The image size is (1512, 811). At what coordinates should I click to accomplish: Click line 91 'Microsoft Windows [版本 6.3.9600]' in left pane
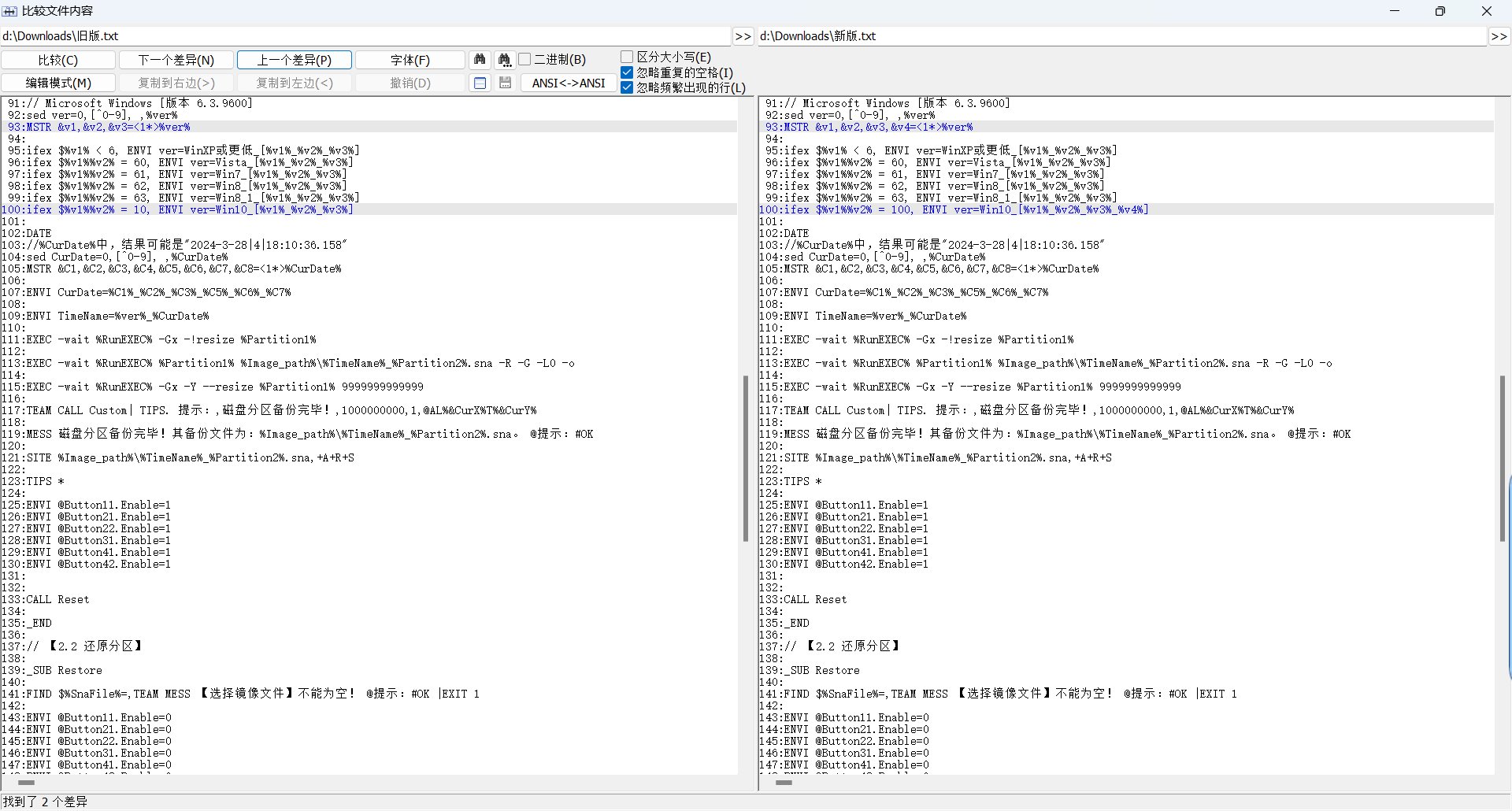tap(131, 103)
